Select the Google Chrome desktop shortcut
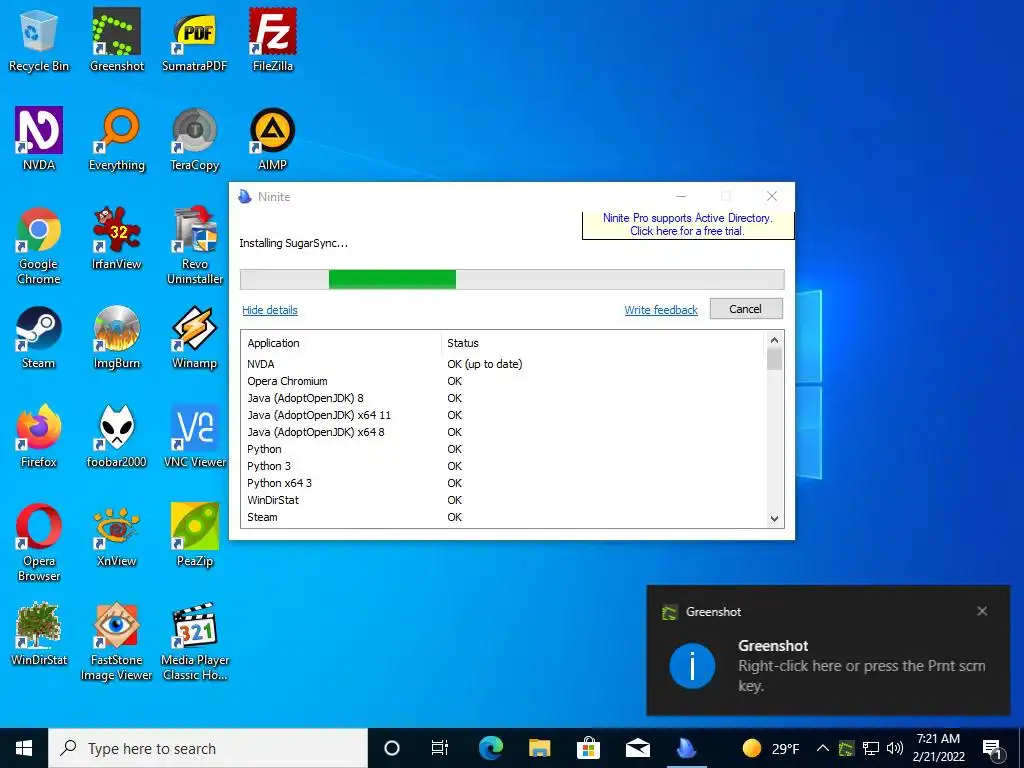Screen dimensions: 1024x768 (x=39, y=246)
